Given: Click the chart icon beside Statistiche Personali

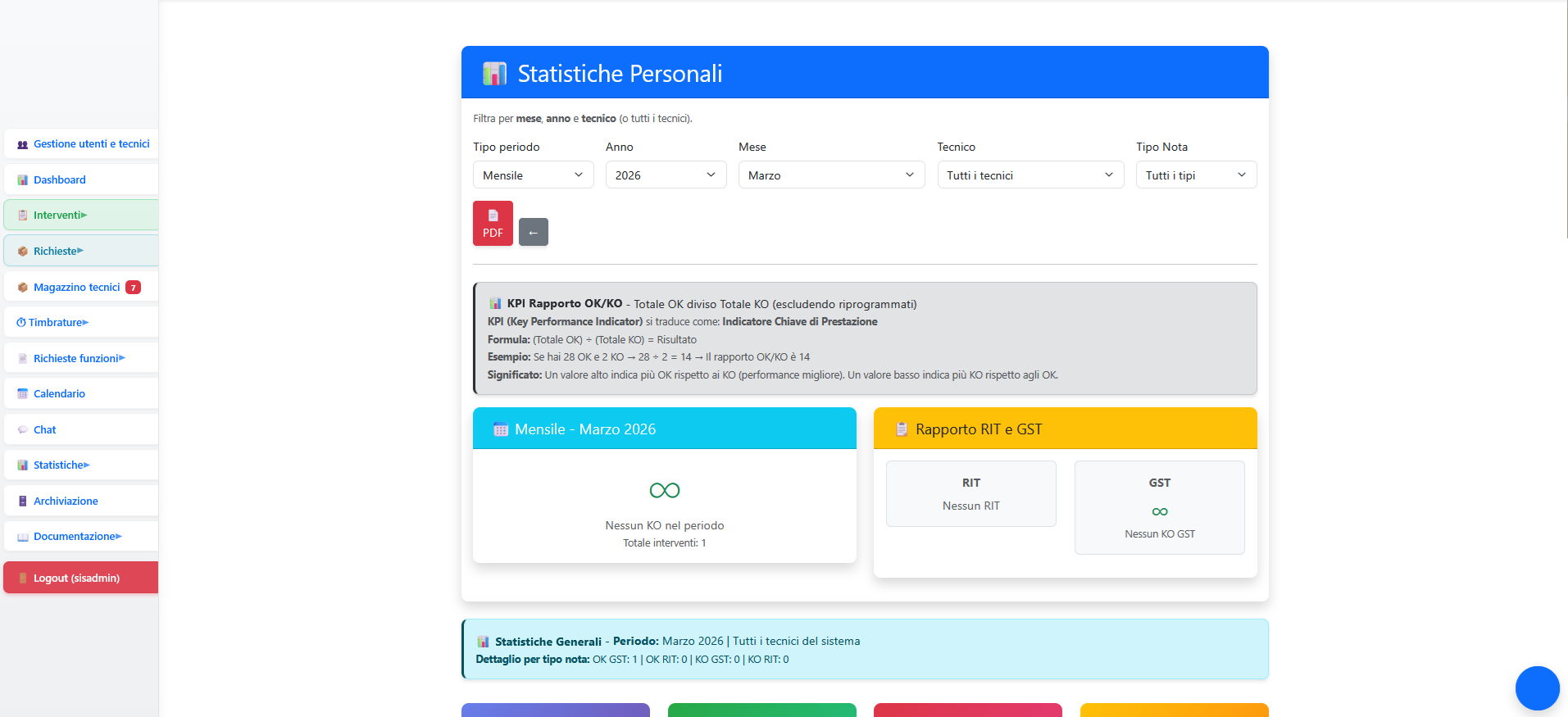Looking at the screenshot, I should click(494, 74).
